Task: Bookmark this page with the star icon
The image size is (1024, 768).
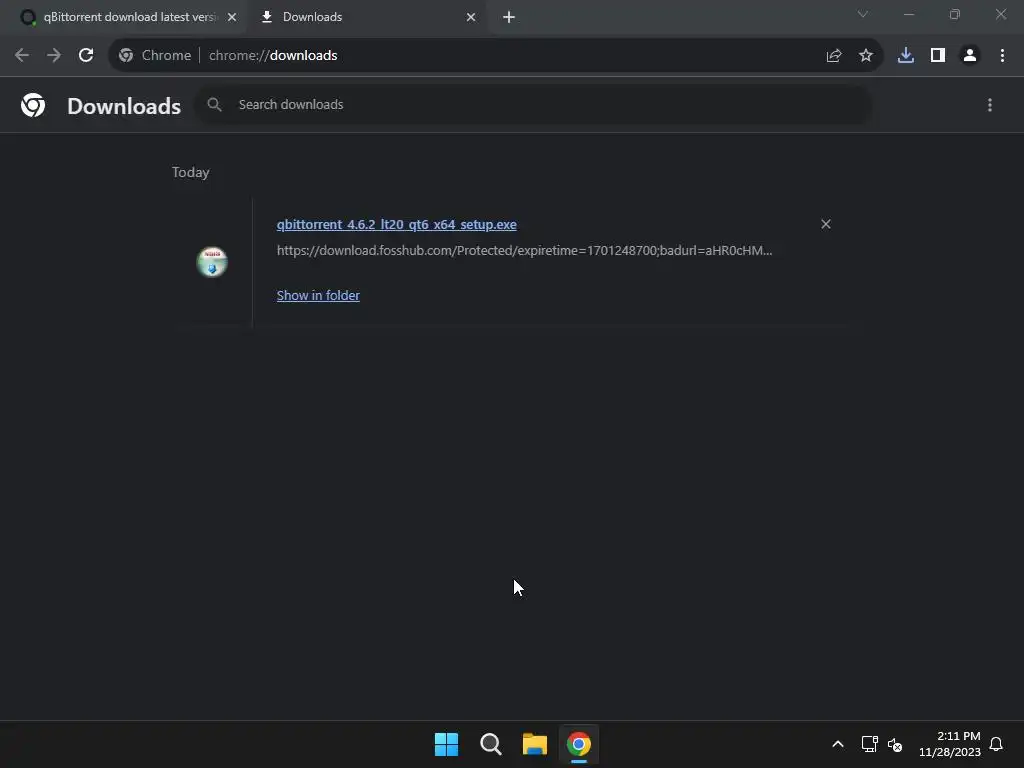Action: point(866,56)
